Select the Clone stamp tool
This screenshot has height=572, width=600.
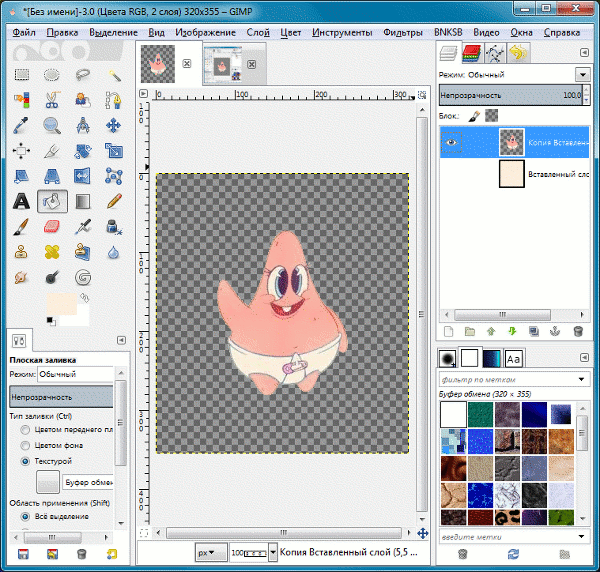coord(21,252)
